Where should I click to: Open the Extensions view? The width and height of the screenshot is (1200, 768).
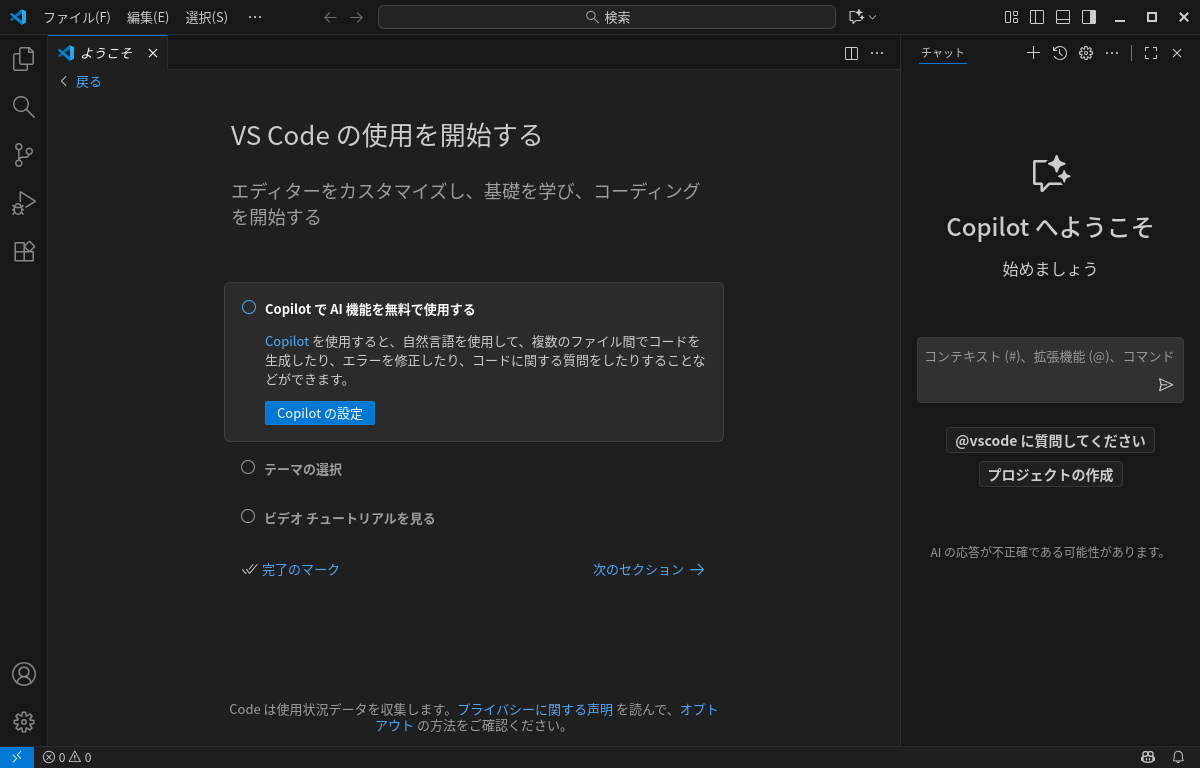point(24,251)
